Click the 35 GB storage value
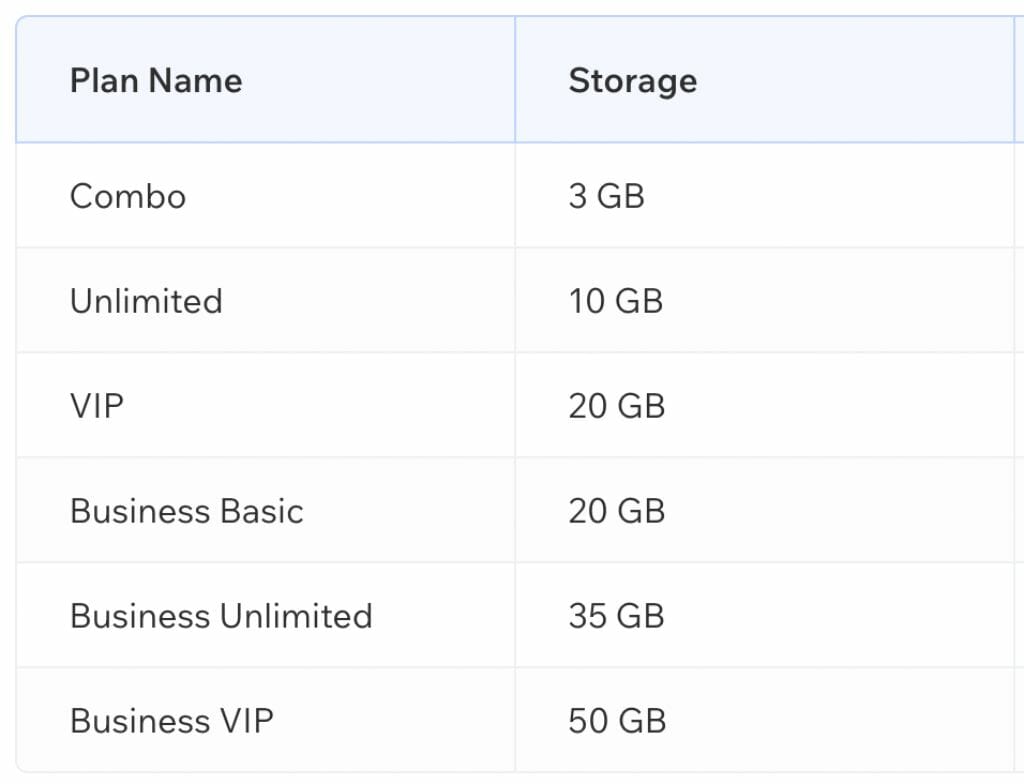 click(x=616, y=616)
